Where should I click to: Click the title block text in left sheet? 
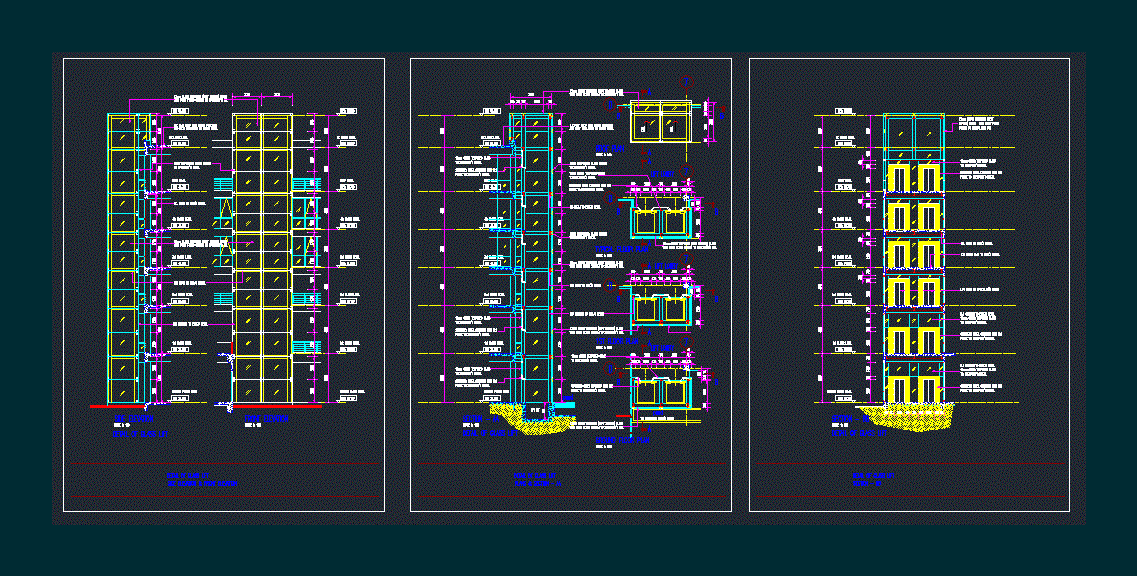point(201,480)
